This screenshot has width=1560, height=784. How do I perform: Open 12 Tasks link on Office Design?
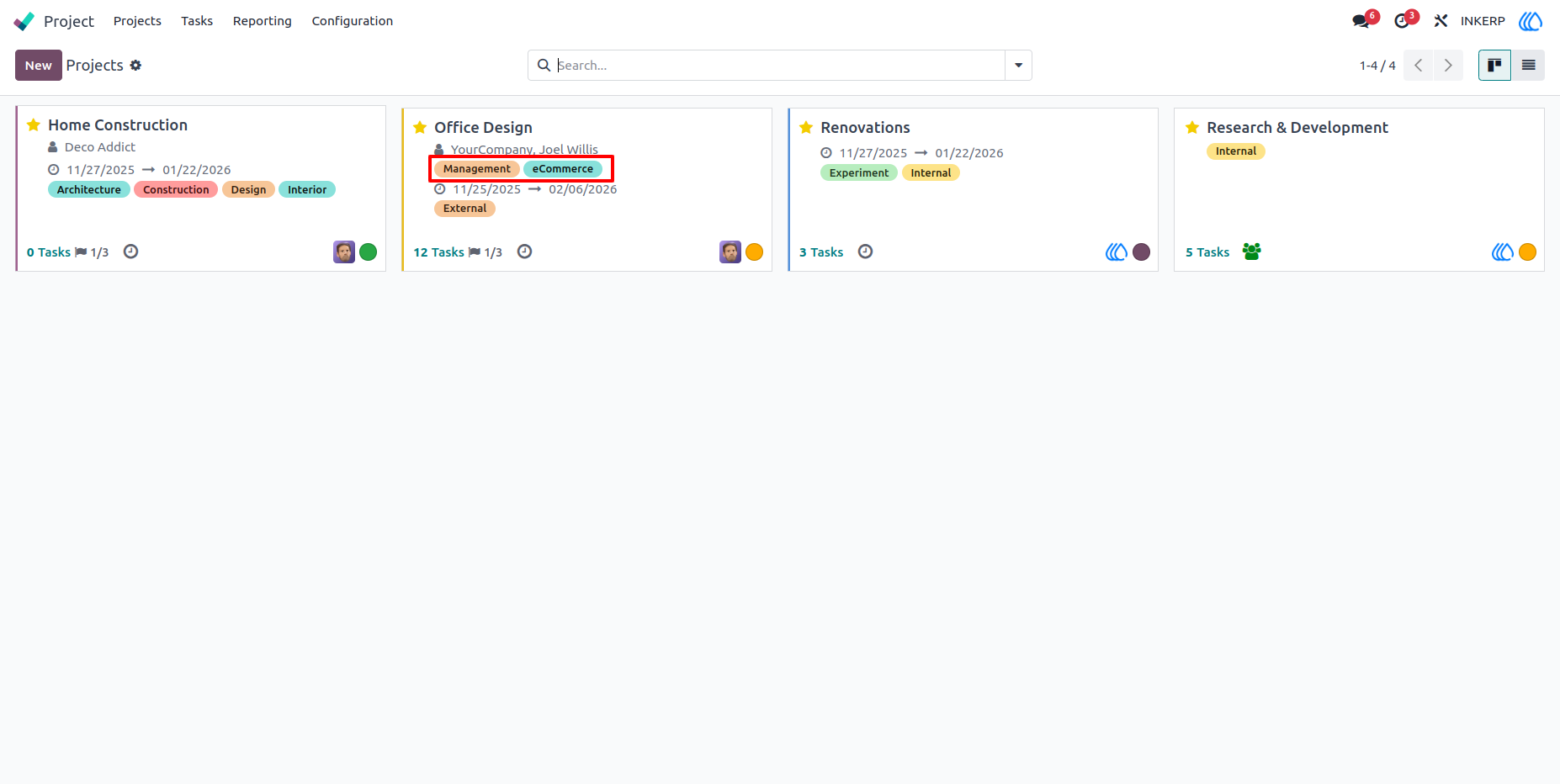(438, 252)
